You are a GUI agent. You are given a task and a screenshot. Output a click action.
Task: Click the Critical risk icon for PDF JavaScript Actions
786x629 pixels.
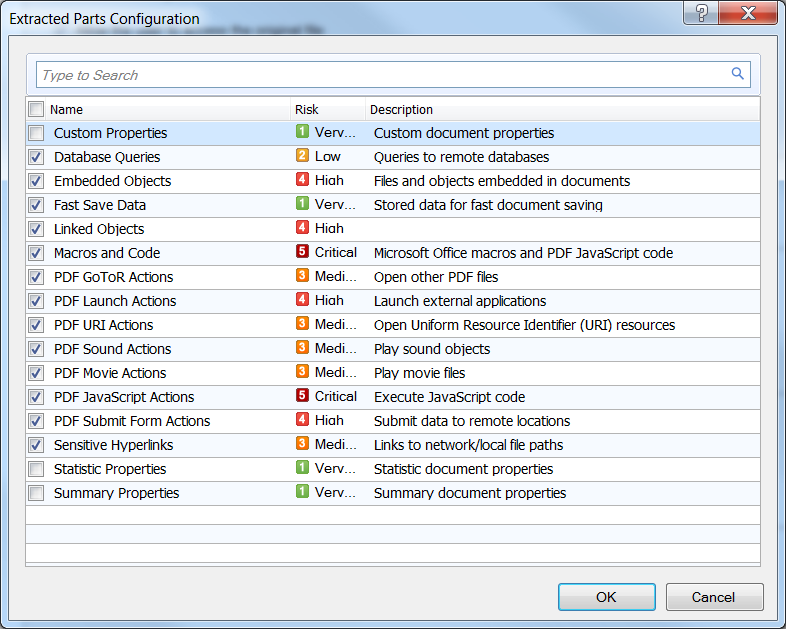302,397
